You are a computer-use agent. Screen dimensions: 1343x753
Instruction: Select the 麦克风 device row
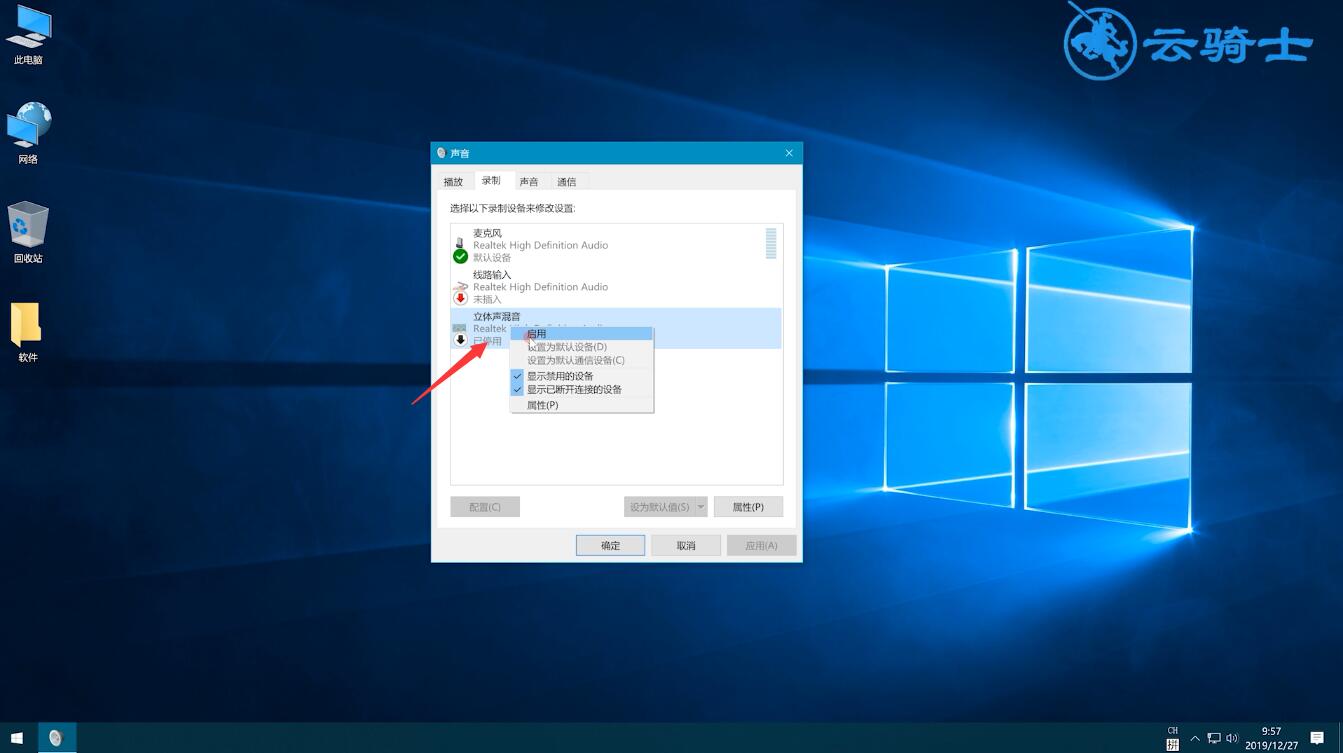click(616, 245)
